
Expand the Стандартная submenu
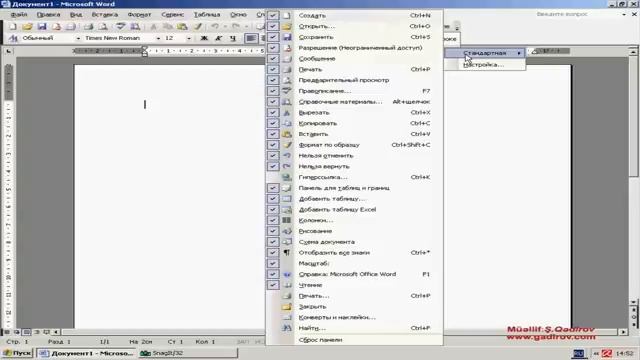pos(485,53)
